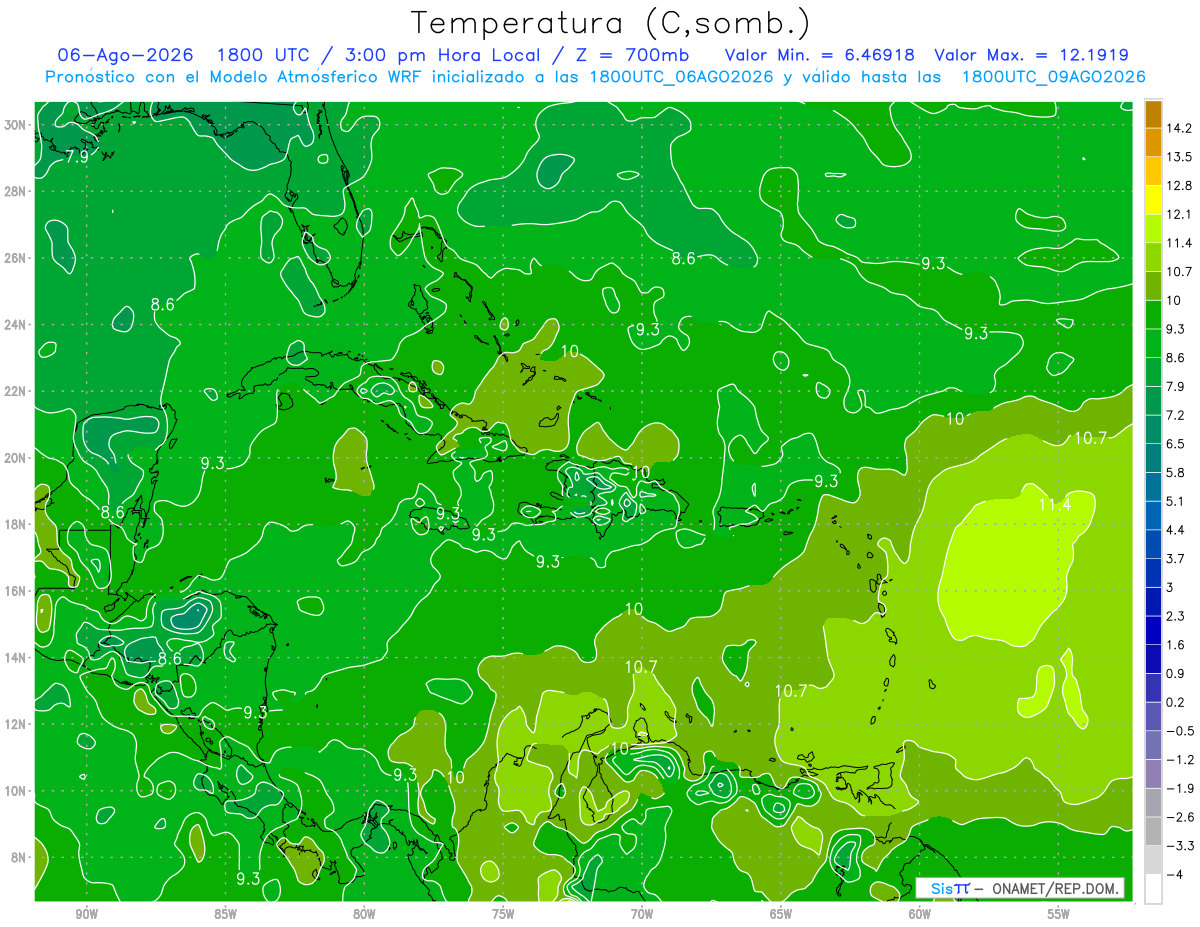Click 'Valor Min. = 6.46918' in the header

(x=820, y=55)
